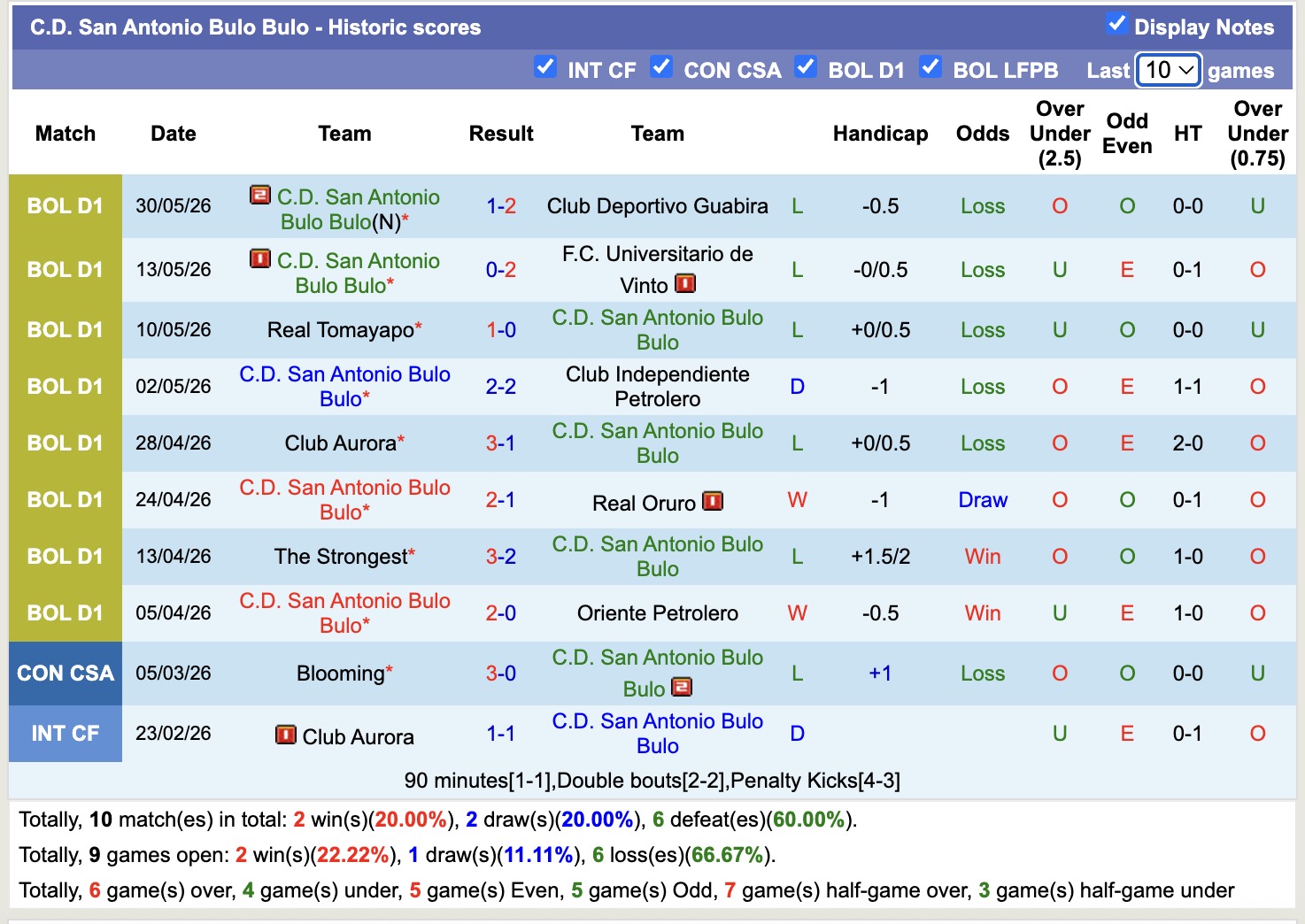Click red card icon beside Blooming match opponent
Viewport: 1305px width, 924px height.
[x=682, y=687]
